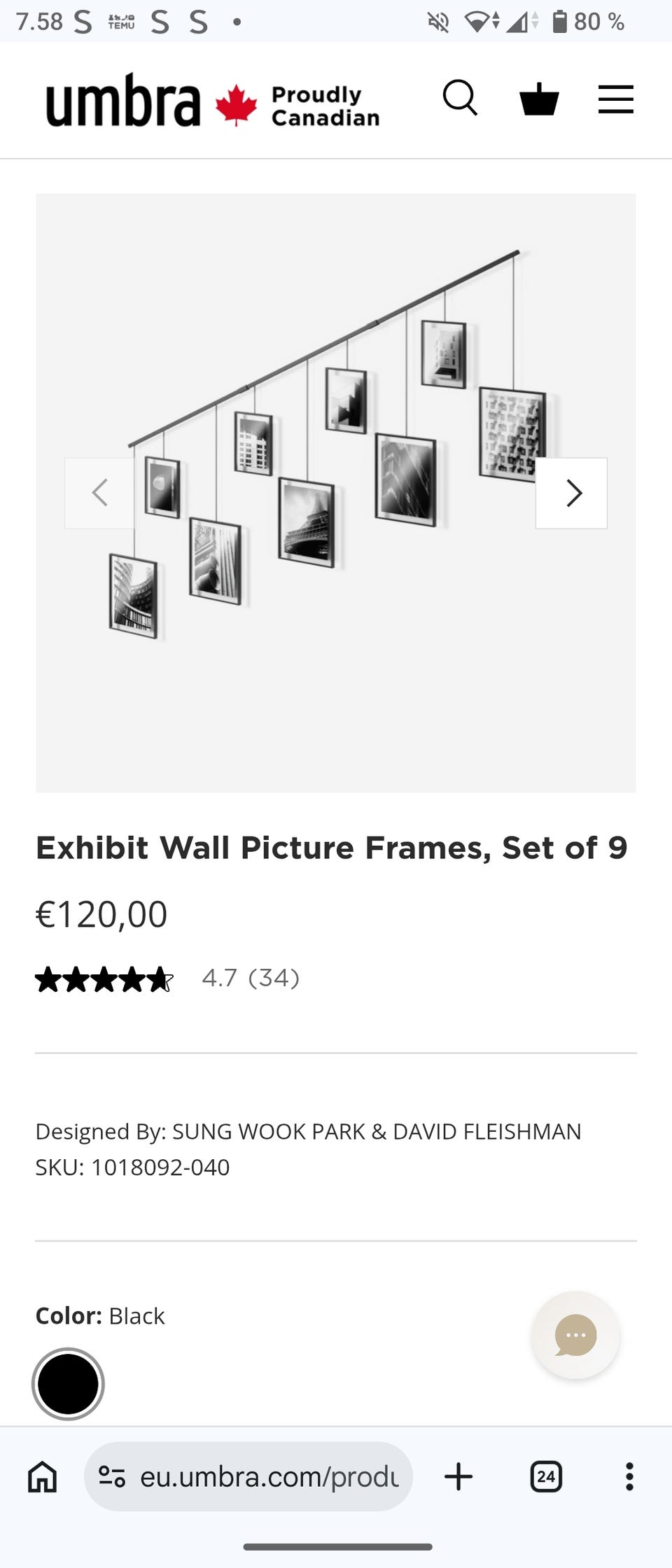Image resolution: width=672 pixels, height=1568 pixels.
Task: Go to the Umbra logo homepage
Action: click(123, 101)
